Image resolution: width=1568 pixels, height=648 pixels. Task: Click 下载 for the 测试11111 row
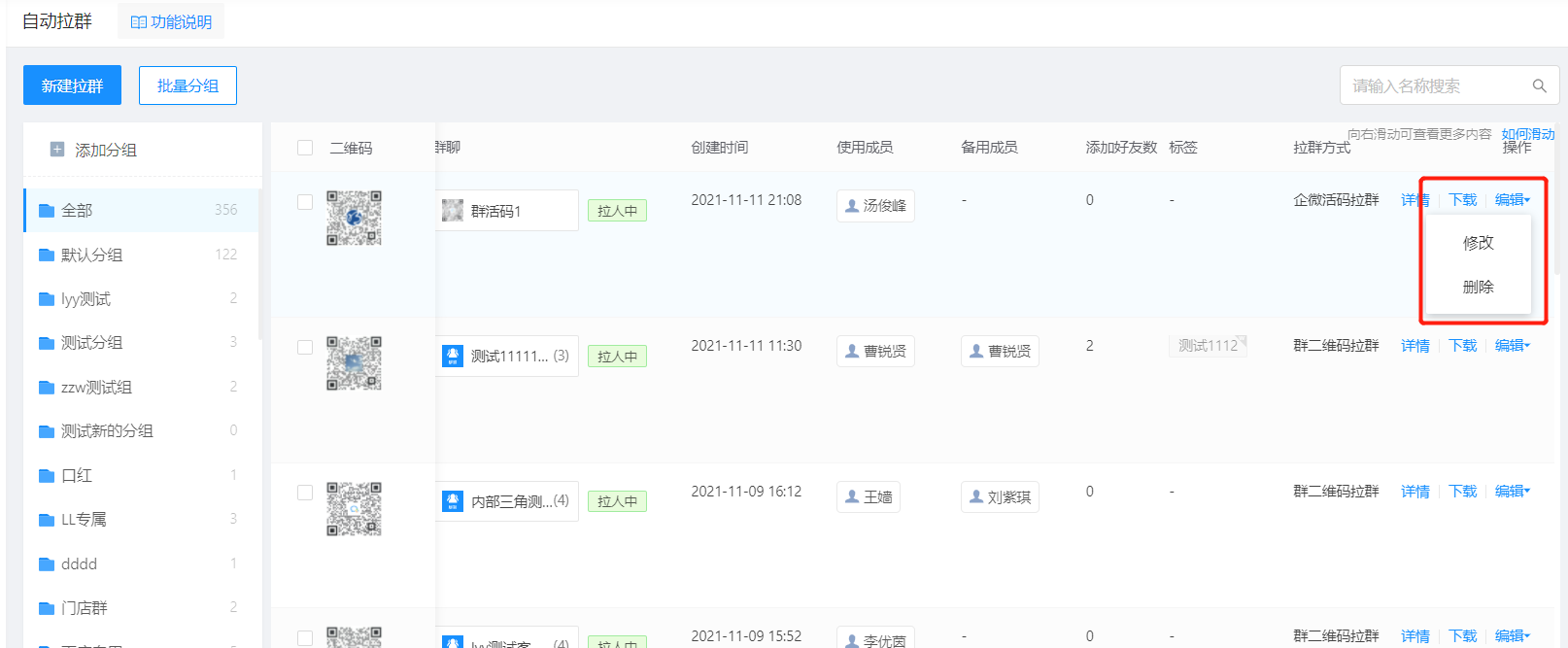[1463, 346]
